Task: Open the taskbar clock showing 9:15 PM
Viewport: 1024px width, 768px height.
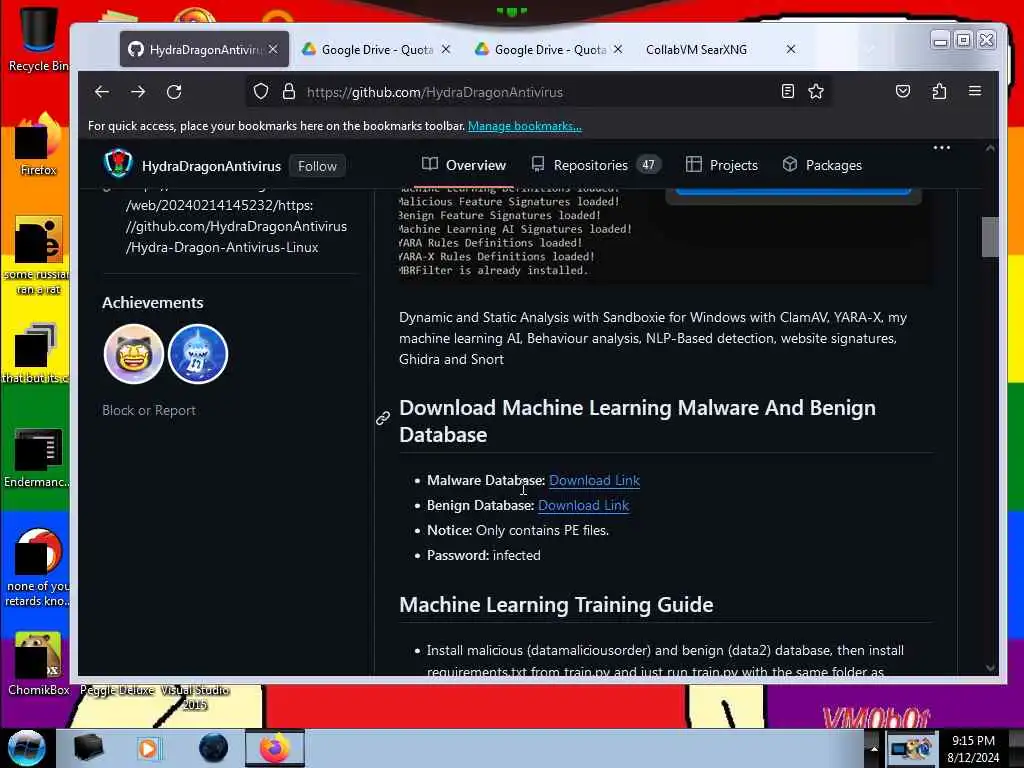Action: [973, 748]
